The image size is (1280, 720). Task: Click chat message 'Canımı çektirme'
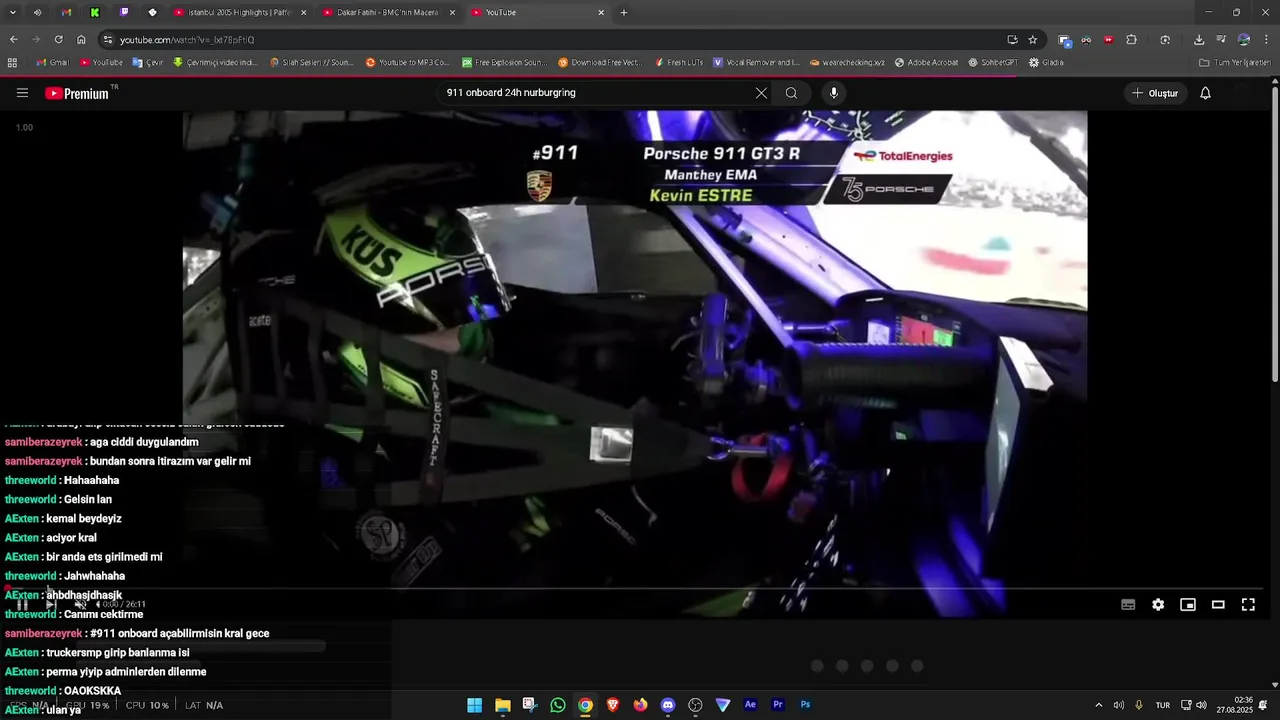(x=103, y=614)
